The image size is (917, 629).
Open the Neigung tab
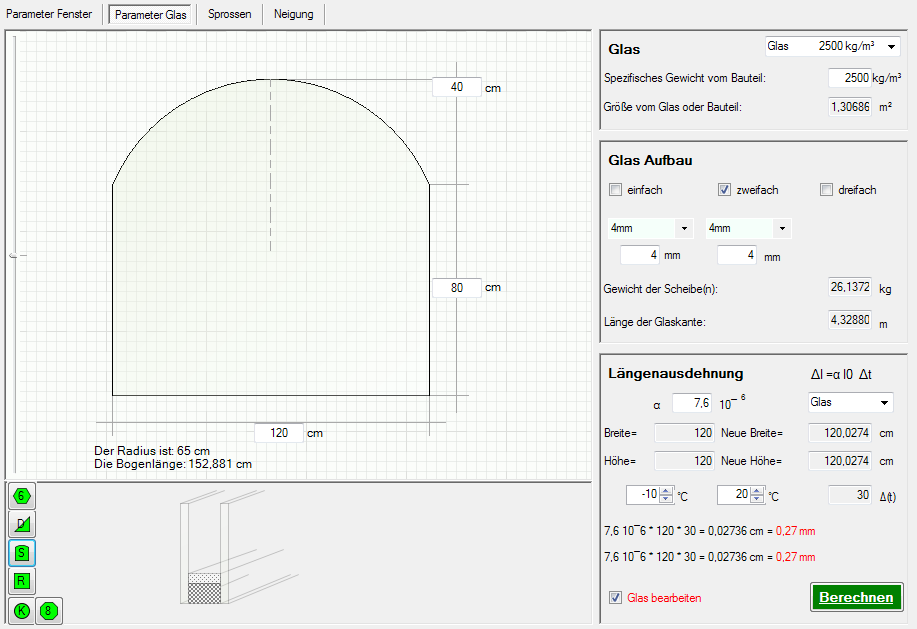pos(293,14)
